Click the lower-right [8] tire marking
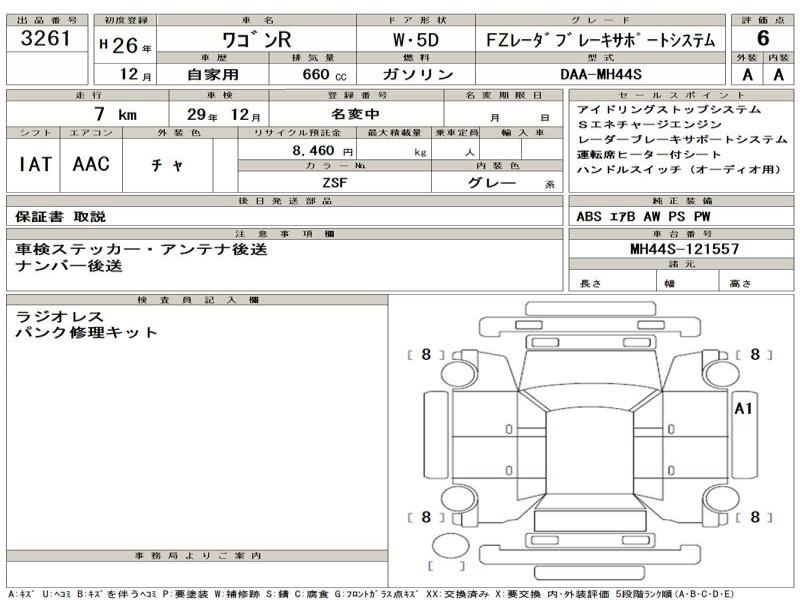This screenshot has height=600, width=800. tap(756, 517)
